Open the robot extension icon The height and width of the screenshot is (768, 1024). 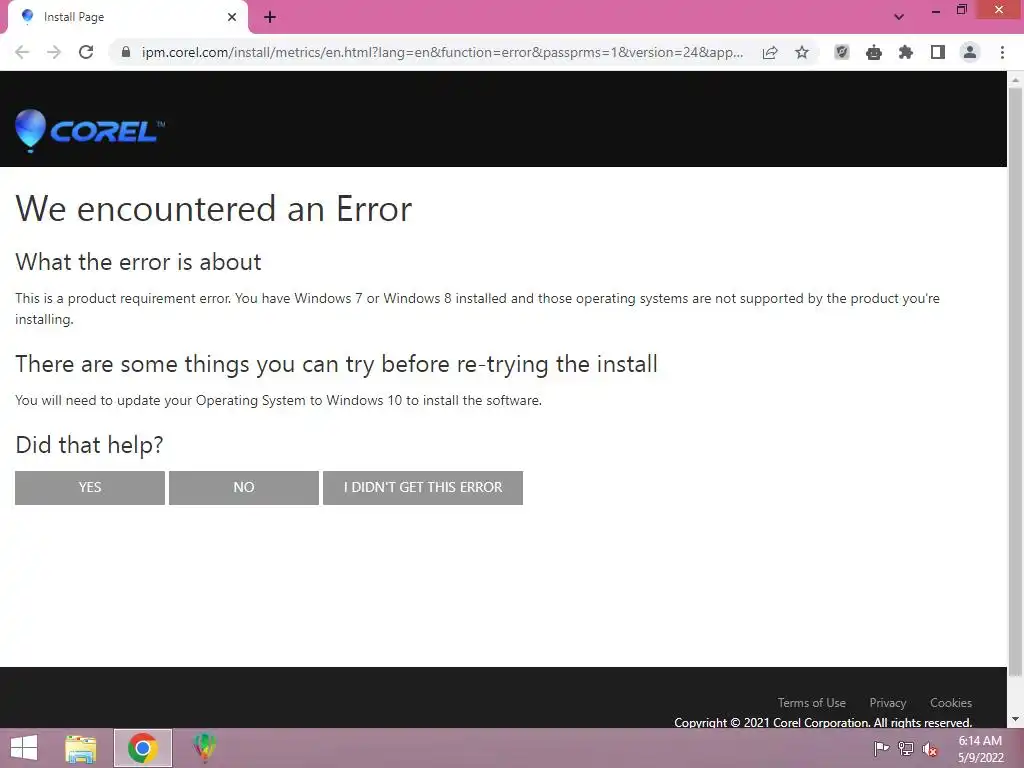pos(874,52)
